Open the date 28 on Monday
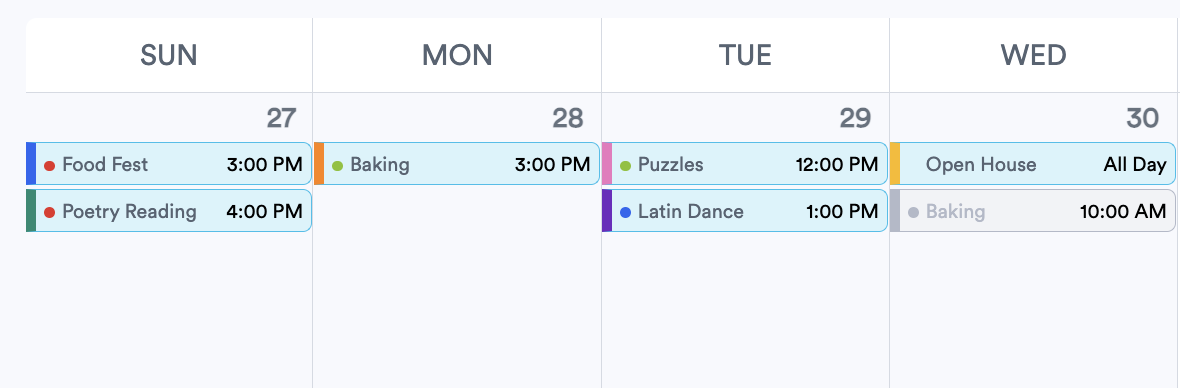 point(567,118)
